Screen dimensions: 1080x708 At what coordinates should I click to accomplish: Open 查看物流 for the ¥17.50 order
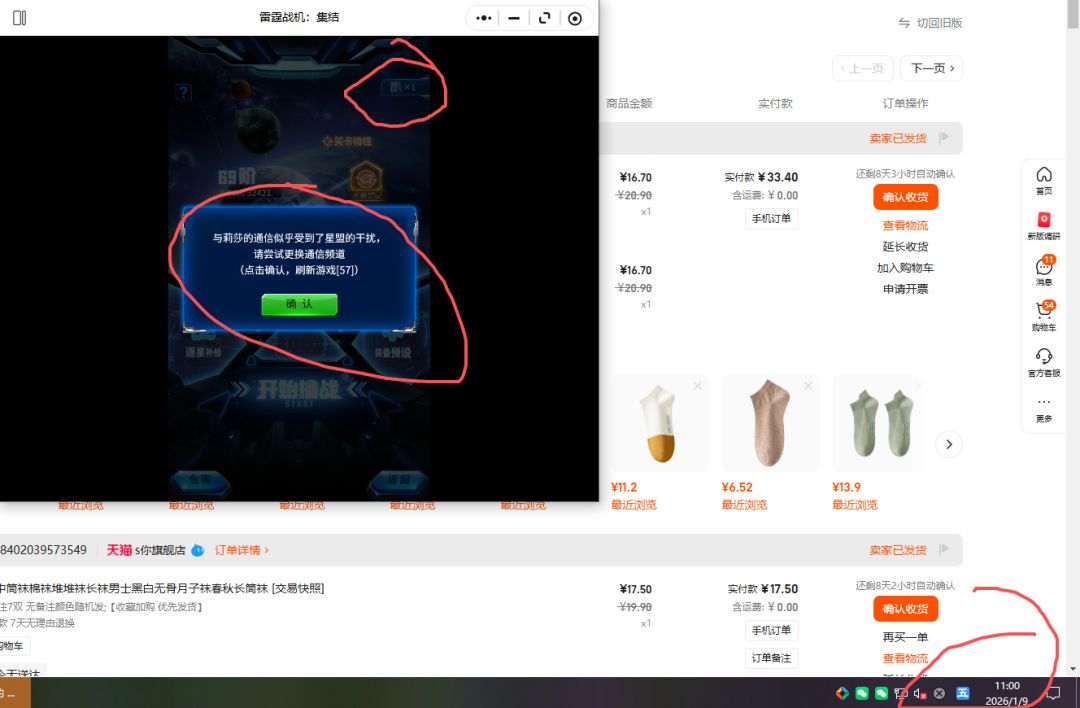click(x=906, y=658)
